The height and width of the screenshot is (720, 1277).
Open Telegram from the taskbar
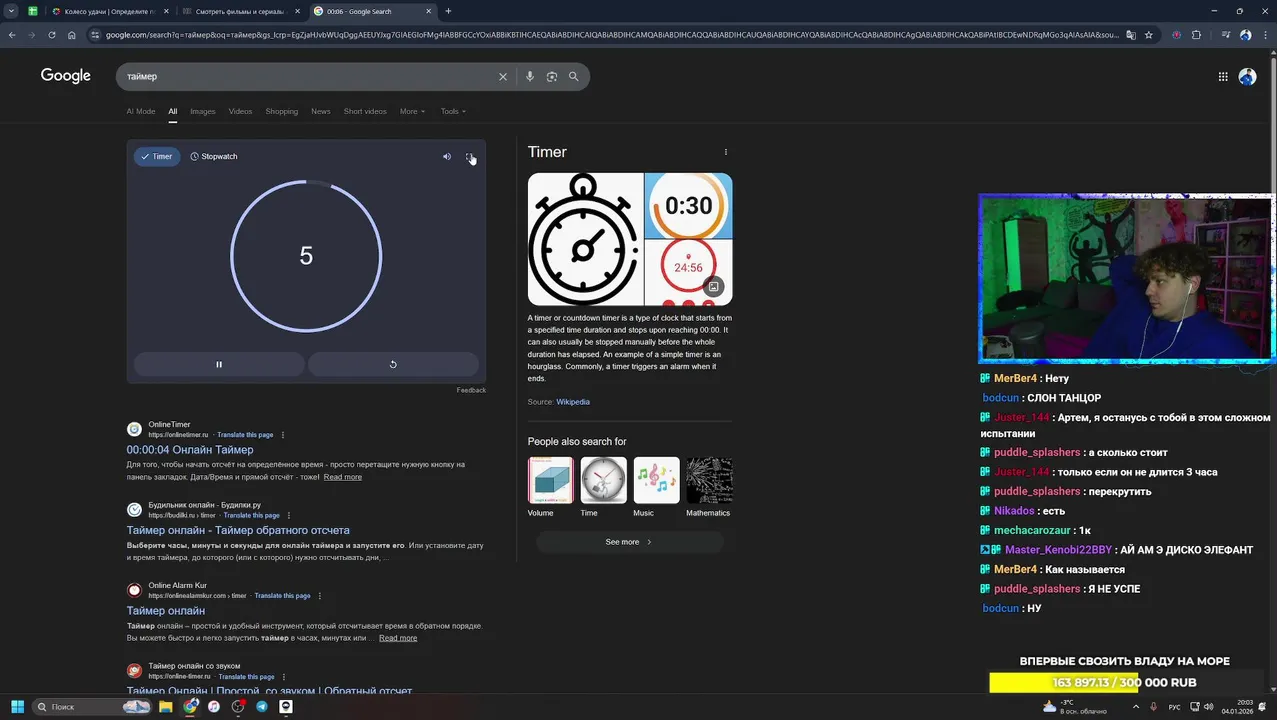point(262,707)
